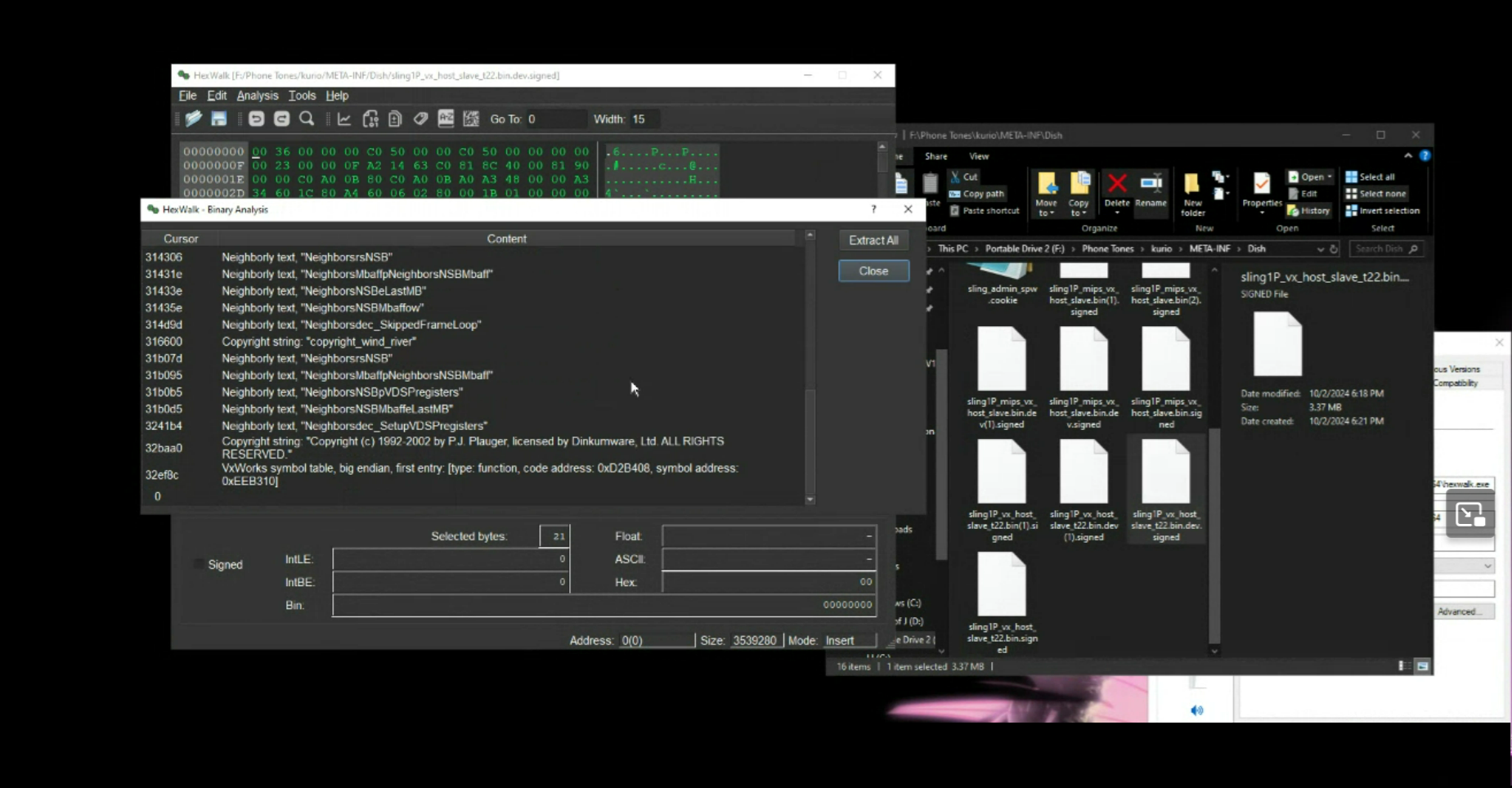Click the entropy graph chart icon

tap(344, 119)
